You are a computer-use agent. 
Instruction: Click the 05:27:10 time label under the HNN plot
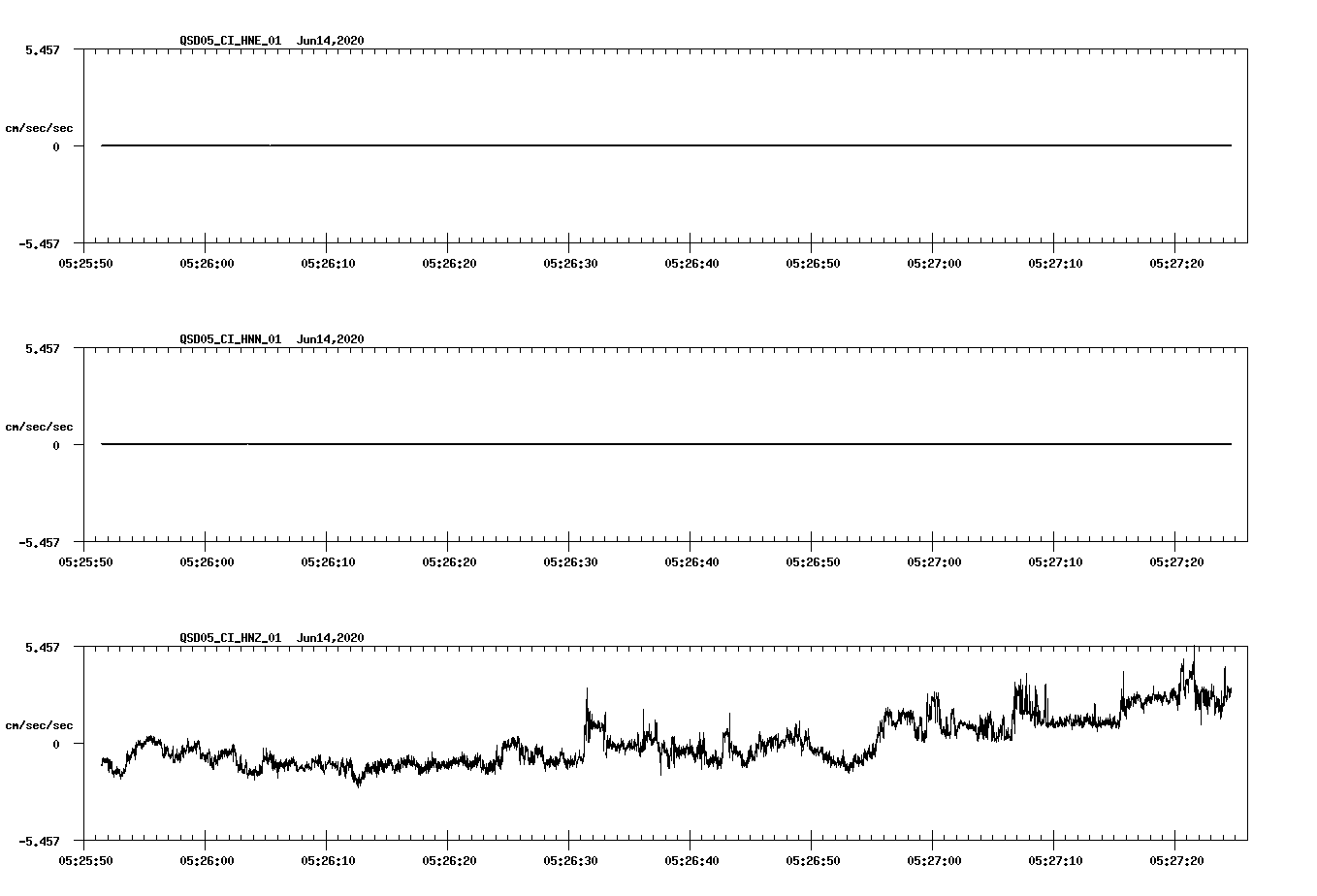pos(1055,561)
